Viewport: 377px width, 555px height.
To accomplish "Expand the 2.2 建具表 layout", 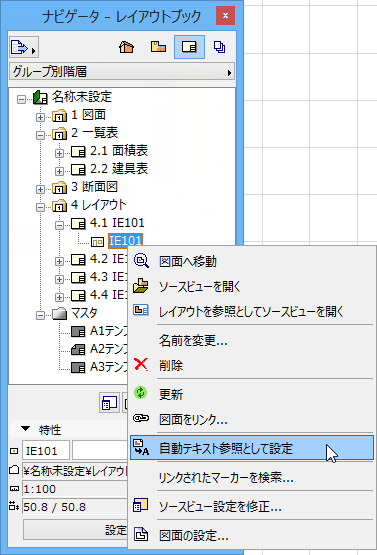I will pyautogui.click(x=59, y=171).
